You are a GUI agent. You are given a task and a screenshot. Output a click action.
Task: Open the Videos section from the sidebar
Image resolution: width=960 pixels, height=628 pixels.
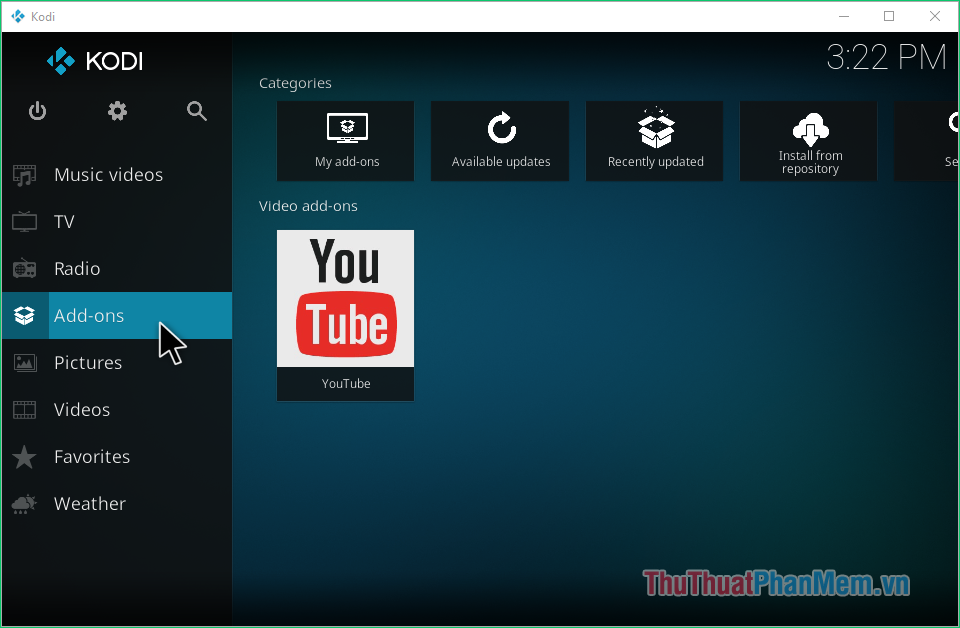[82, 409]
